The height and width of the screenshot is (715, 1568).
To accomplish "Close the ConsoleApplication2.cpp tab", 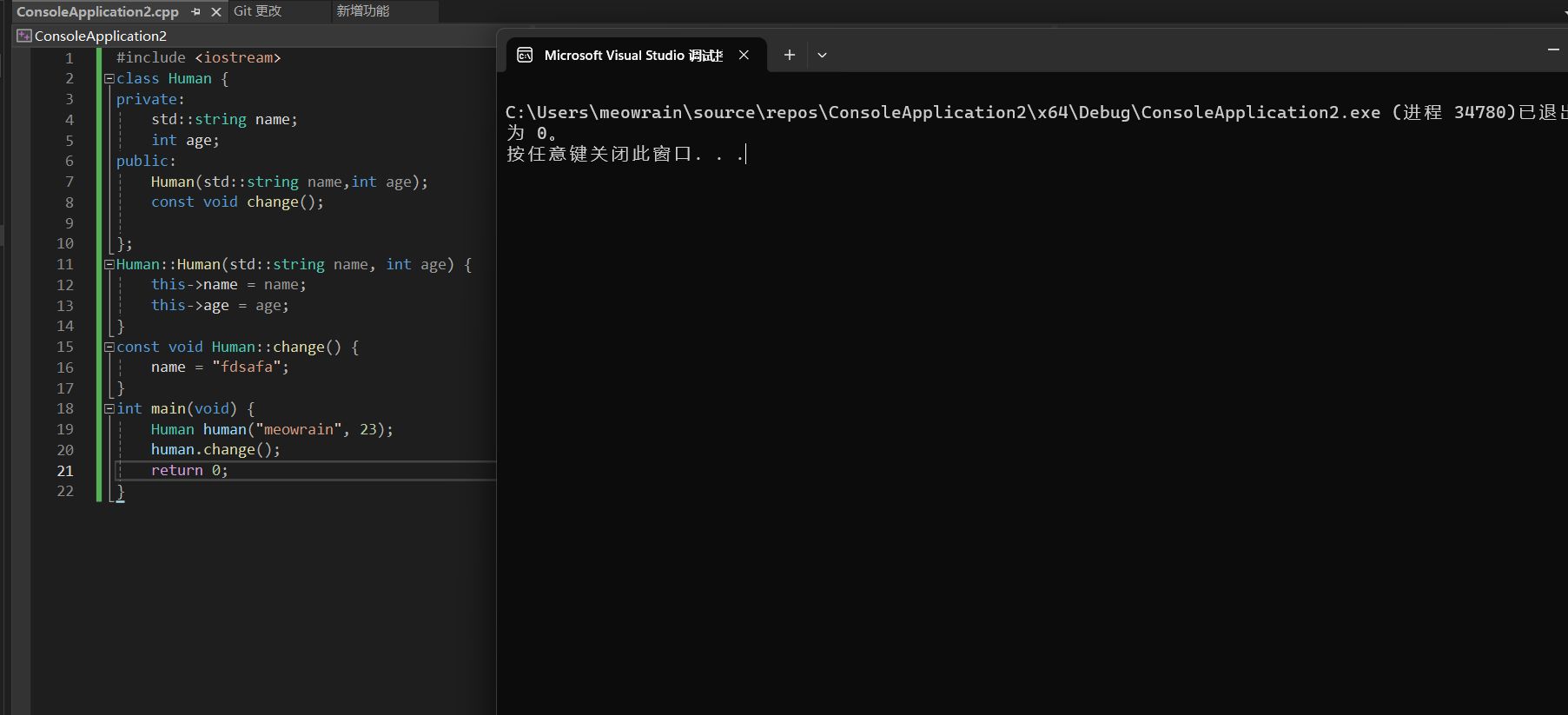I will pyautogui.click(x=216, y=12).
